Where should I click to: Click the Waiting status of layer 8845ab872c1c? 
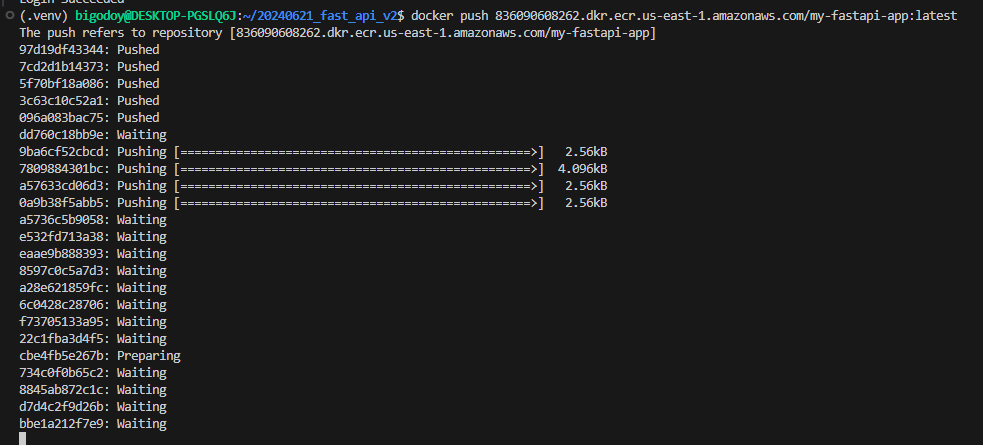coord(141,389)
